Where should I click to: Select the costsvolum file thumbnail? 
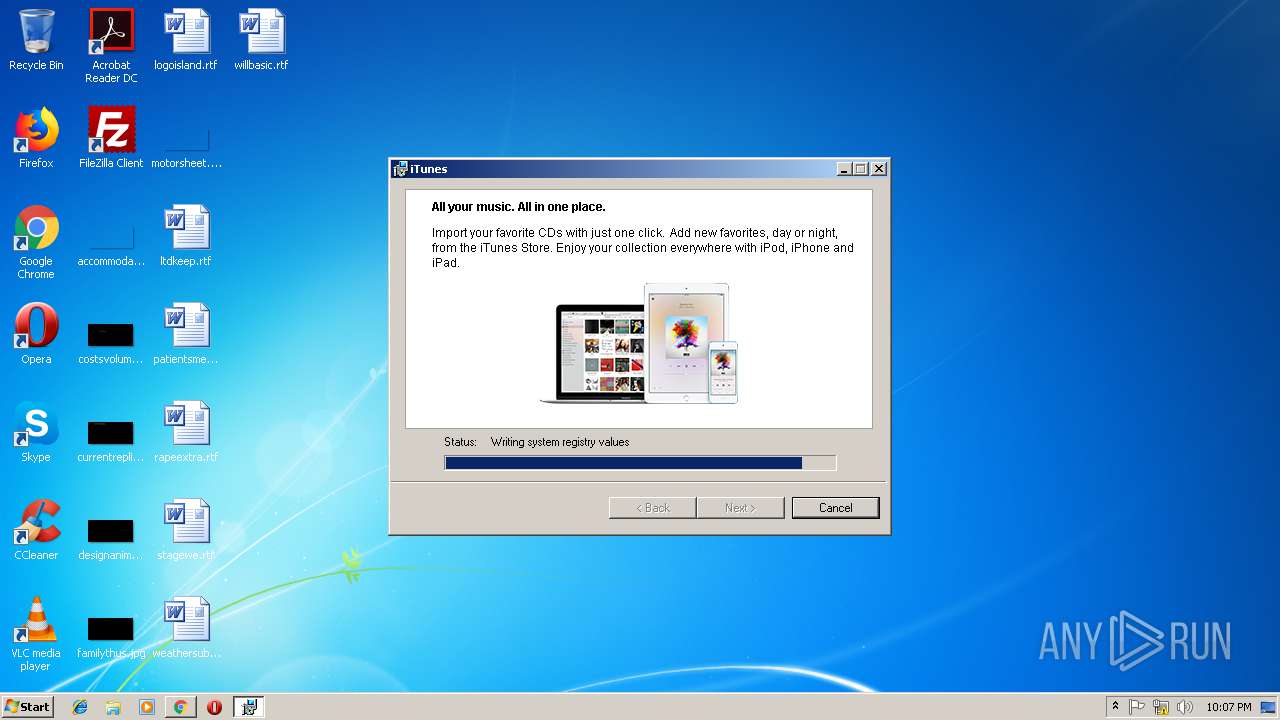(111, 341)
